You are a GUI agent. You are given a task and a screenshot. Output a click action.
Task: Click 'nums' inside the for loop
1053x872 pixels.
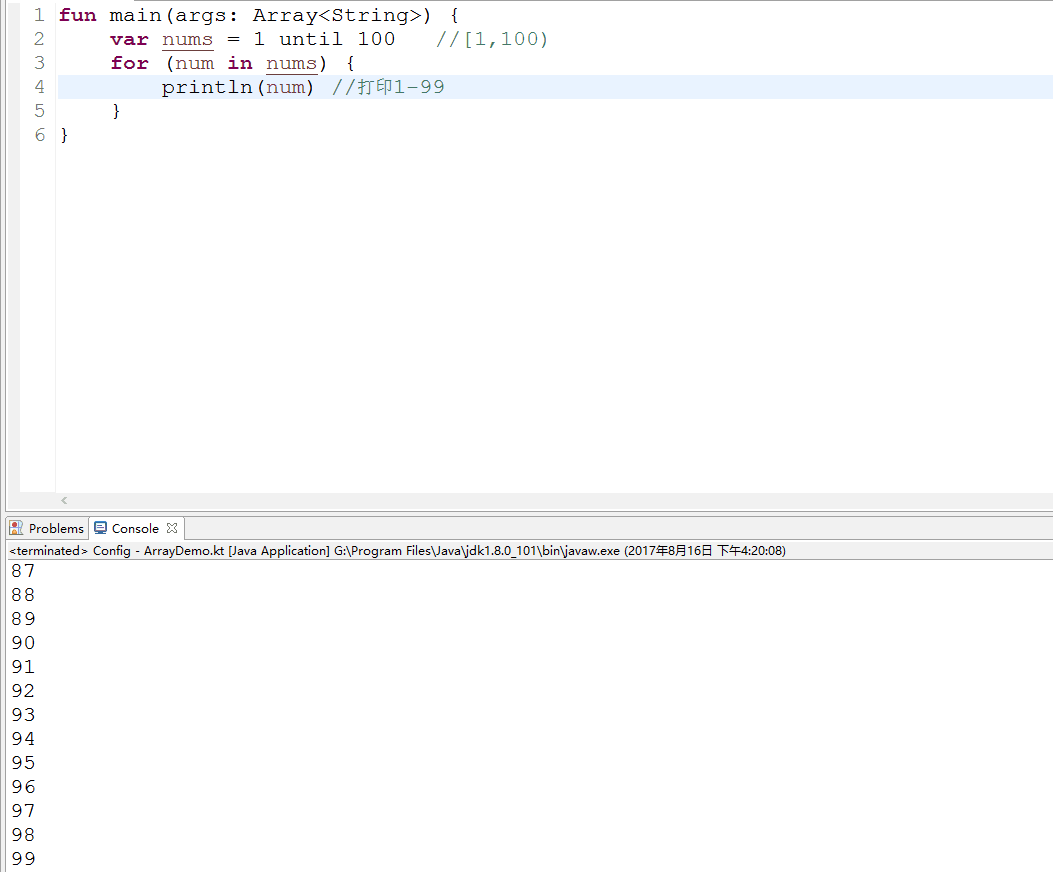click(x=291, y=62)
